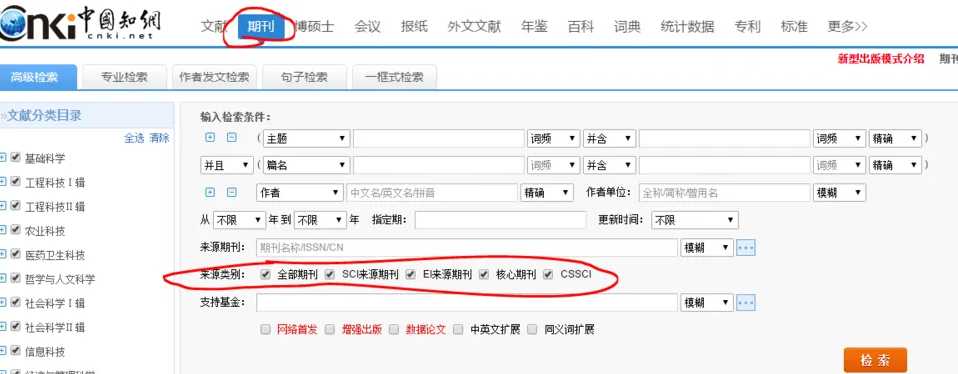Open the 篇名 field dropdown
The width and height of the screenshot is (958, 374).
(306, 165)
